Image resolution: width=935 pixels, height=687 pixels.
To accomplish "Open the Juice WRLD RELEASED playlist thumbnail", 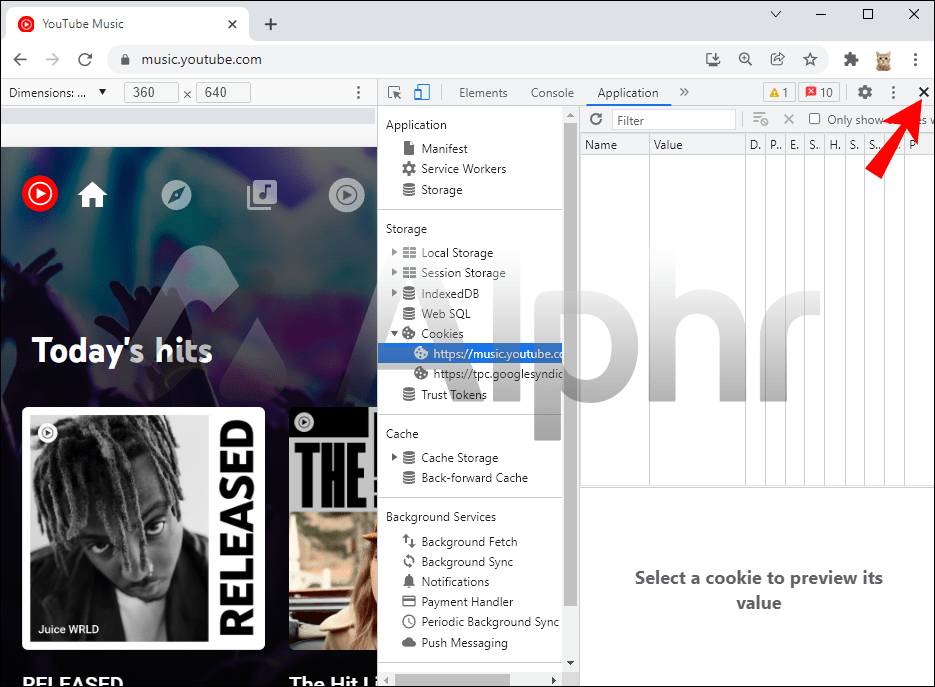I will (143, 528).
